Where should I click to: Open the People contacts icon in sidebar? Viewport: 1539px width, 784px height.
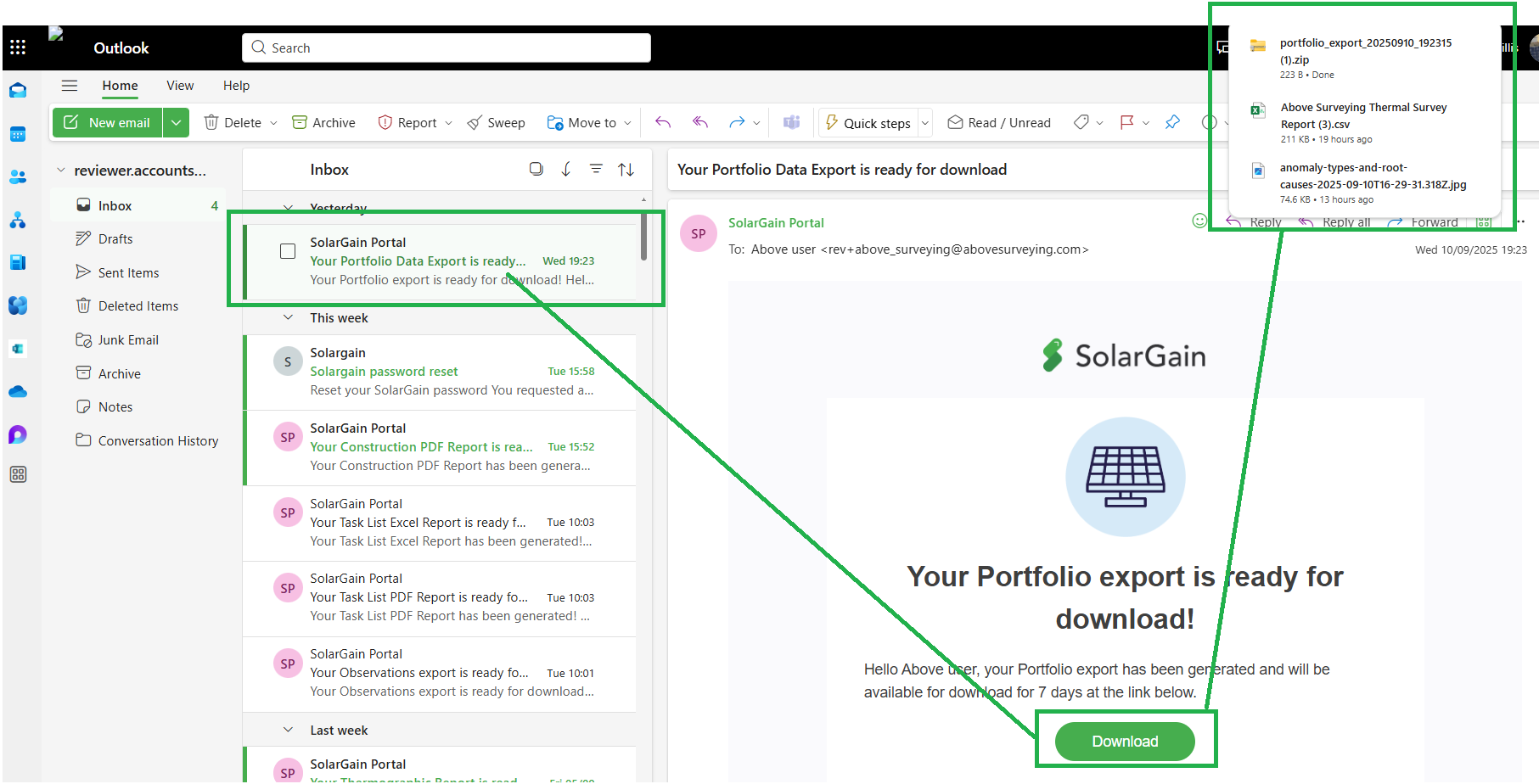click(x=18, y=177)
